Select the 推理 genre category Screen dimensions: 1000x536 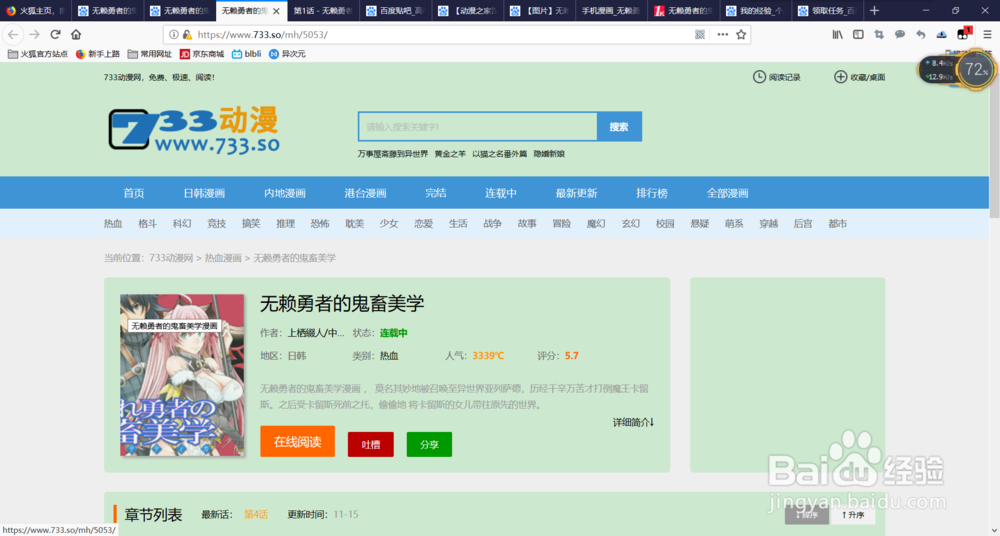[x=285, y=223]
